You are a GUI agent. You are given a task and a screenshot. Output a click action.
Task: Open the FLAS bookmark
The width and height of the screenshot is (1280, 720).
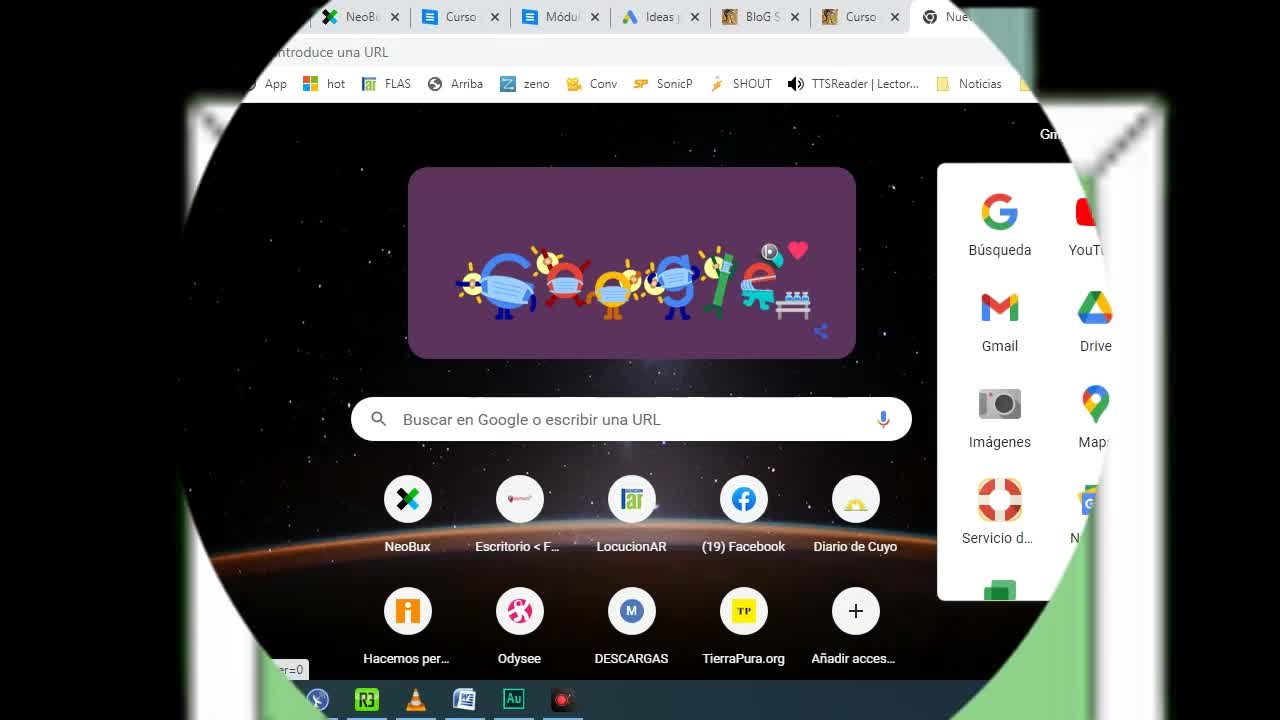[x=386, y=84]
